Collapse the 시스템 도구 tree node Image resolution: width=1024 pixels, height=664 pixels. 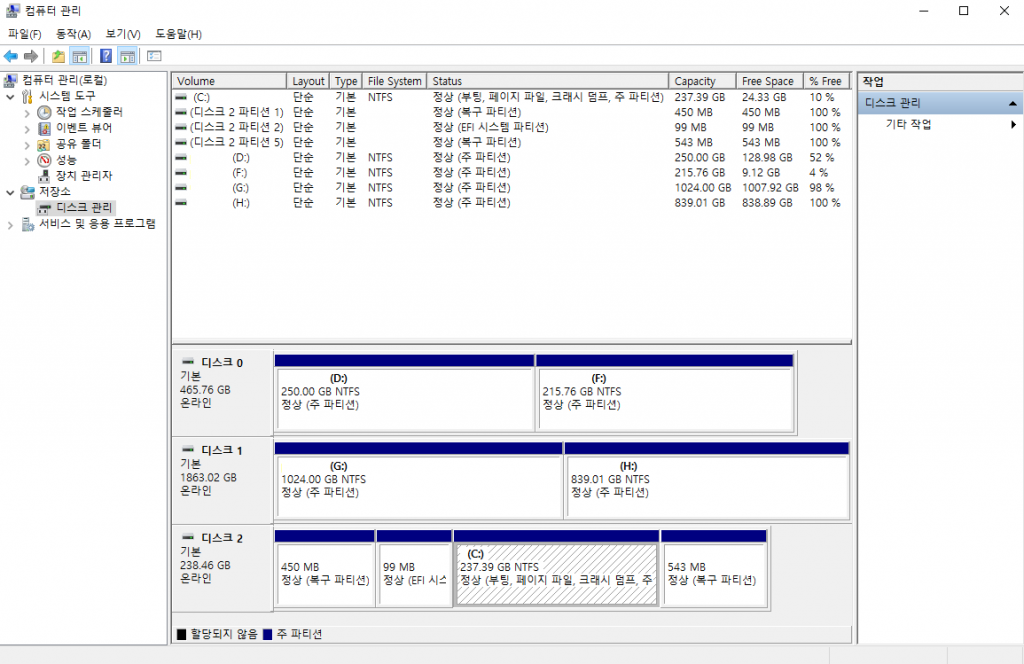[x=10, y=97]
